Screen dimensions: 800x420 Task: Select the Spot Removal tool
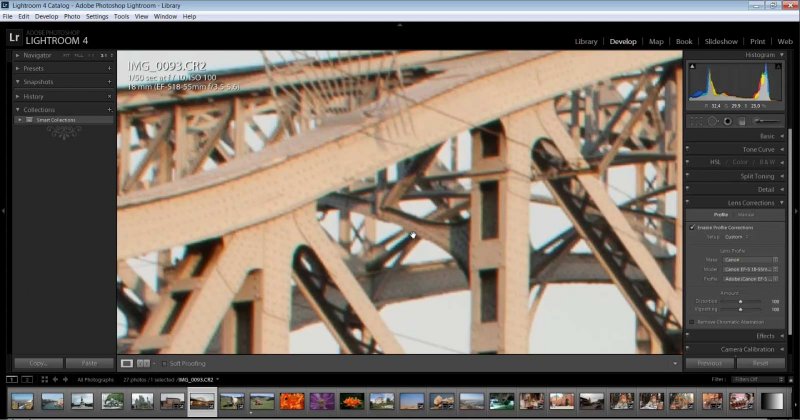tap(711, 121)
